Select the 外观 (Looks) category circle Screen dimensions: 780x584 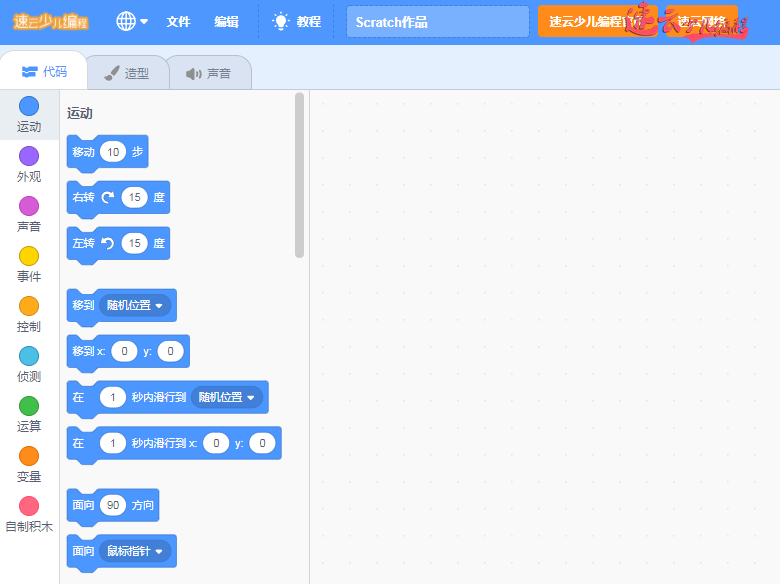coord(29,156)
